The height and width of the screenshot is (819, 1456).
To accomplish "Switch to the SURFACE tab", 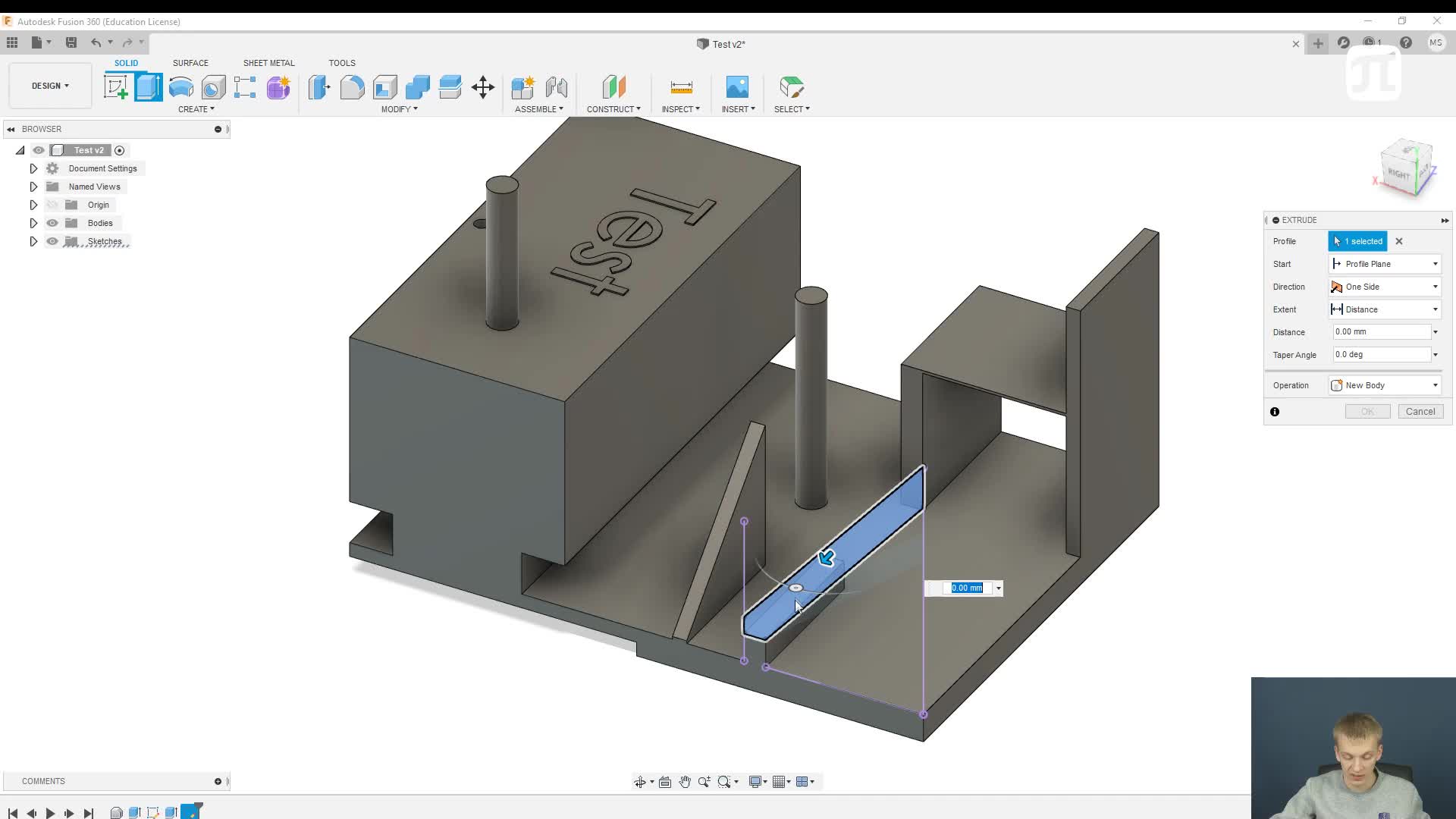I will pos(190,63).
